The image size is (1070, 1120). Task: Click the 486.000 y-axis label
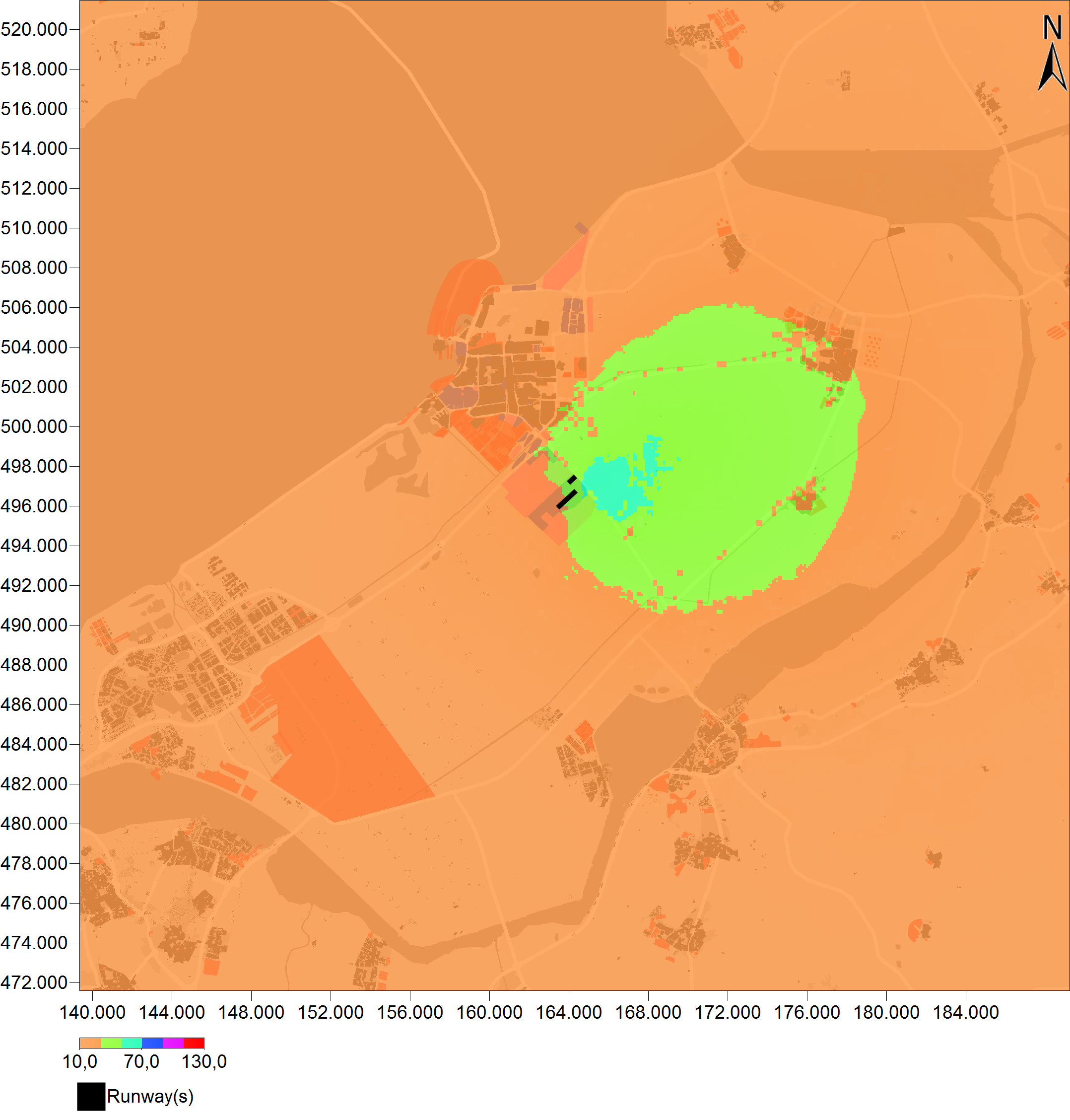pyautogui.click(x=34, y=704)
